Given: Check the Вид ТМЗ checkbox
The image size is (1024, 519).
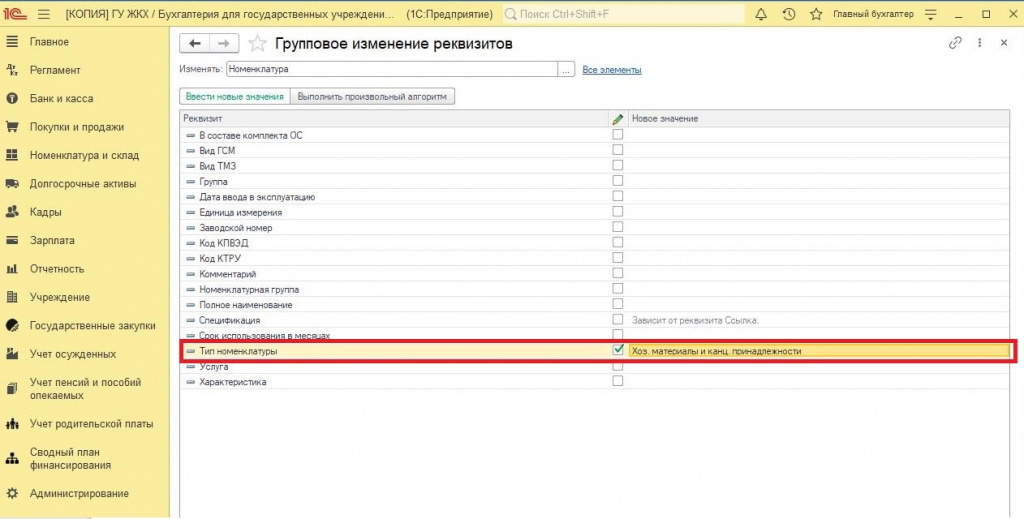Looking at the screenshot, I should tap(618, 165).
